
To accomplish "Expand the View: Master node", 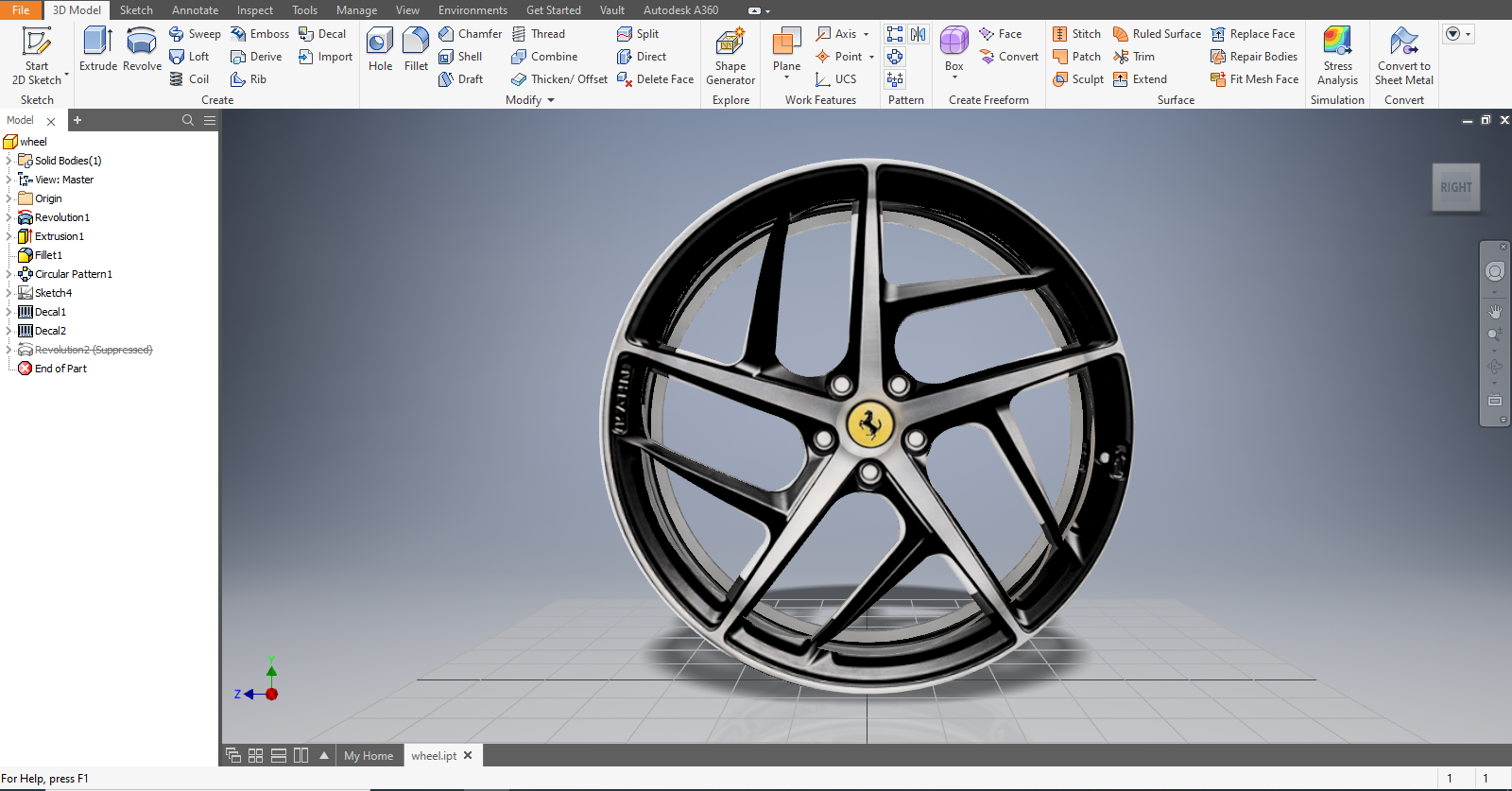I will tap(9, 180).
